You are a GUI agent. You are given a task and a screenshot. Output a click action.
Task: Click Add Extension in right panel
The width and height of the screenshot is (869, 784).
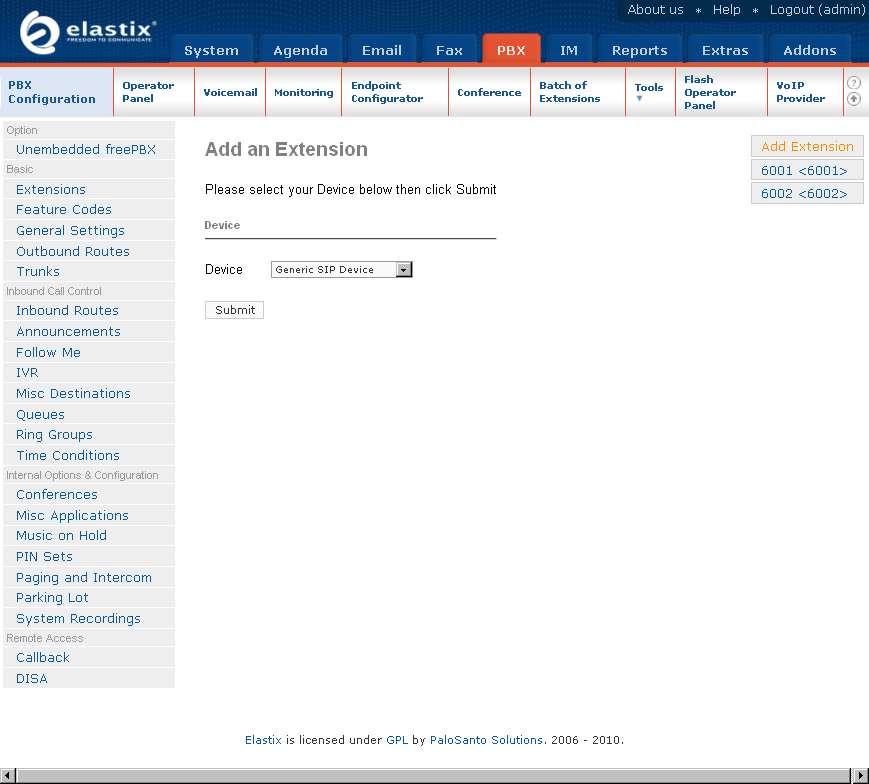click(807, 146)
